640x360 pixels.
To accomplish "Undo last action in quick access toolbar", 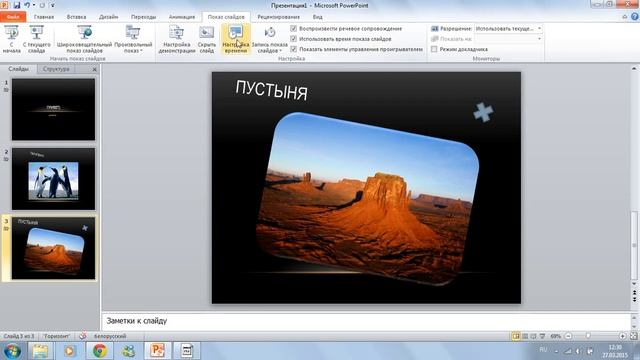I will coord(27,5).
